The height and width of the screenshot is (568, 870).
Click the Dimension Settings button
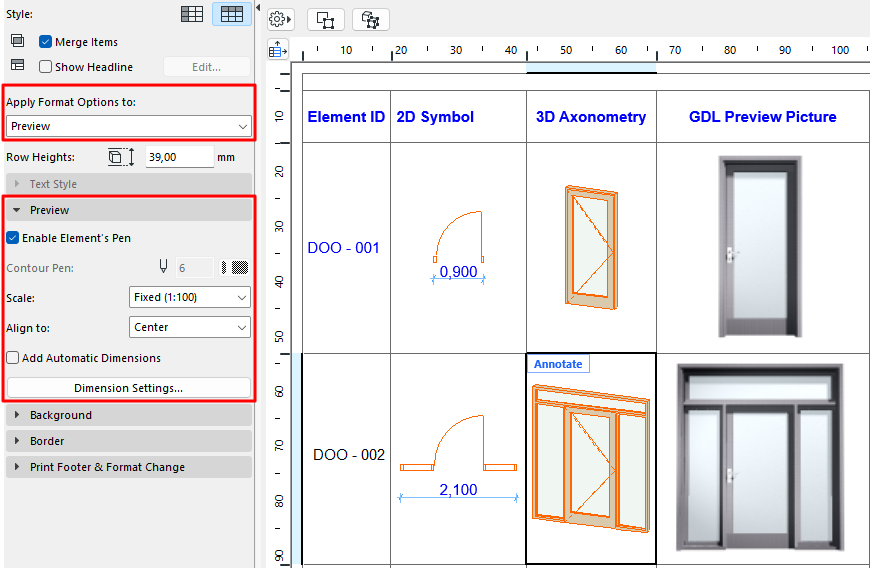point(128,388)
